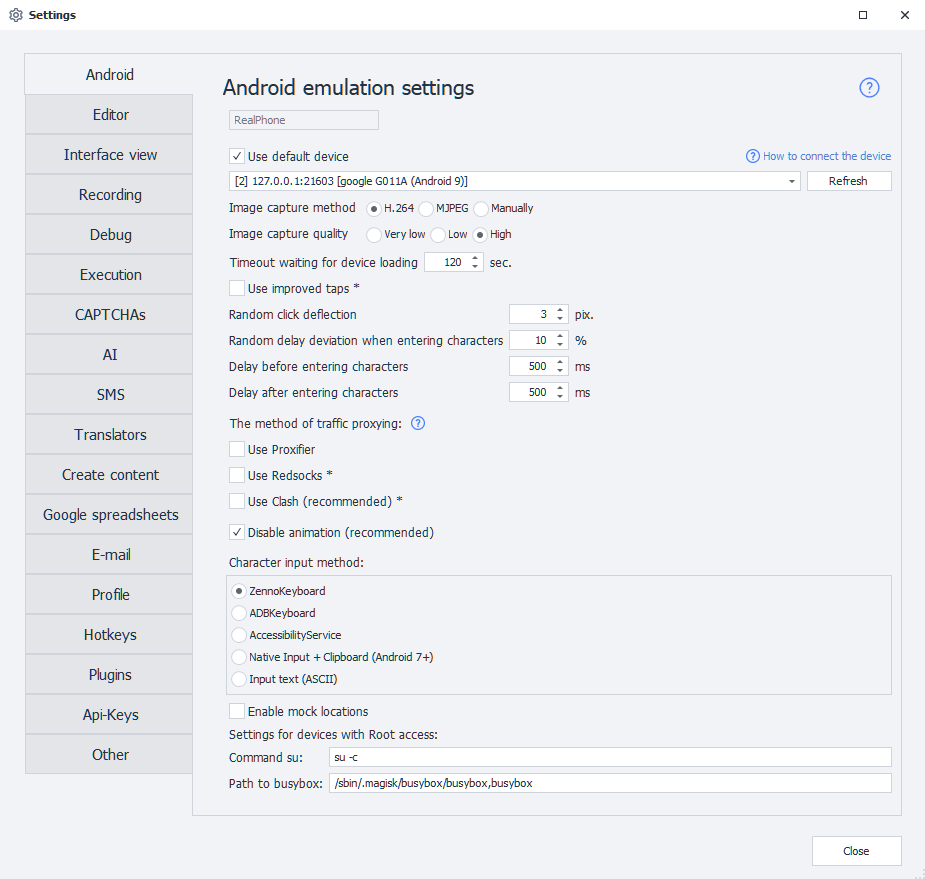
Task: Click the Refresh devices button
Action: click(849, 181)
